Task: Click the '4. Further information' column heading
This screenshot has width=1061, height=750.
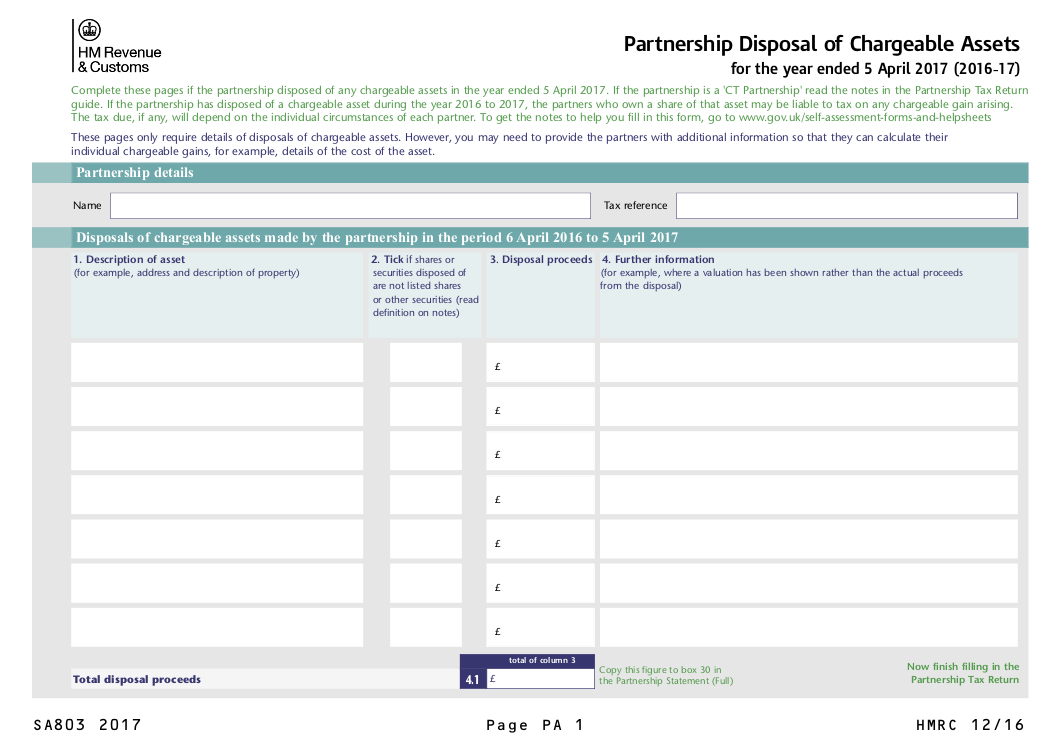Action: click(x=658, y=259)
